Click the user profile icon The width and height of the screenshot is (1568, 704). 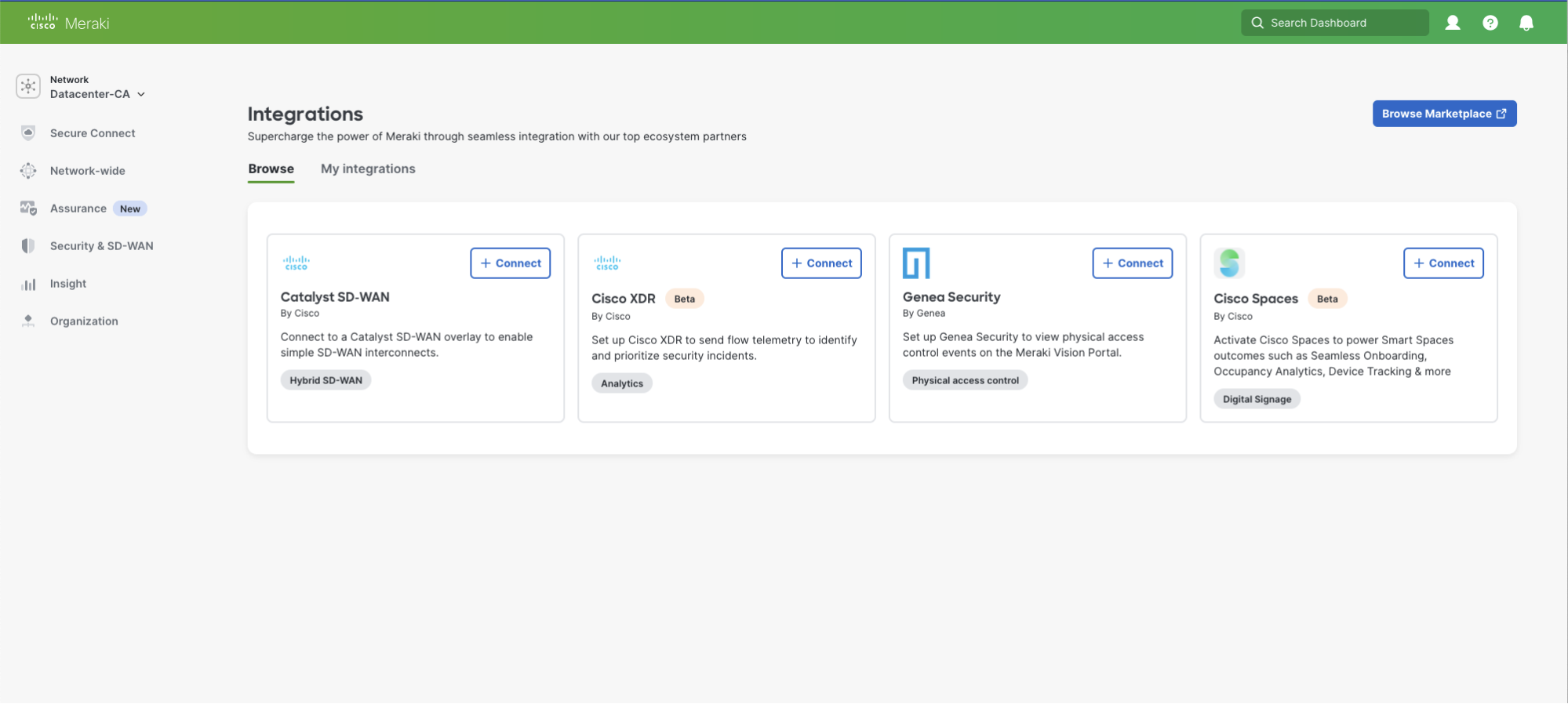click(x=1453, y=23)
